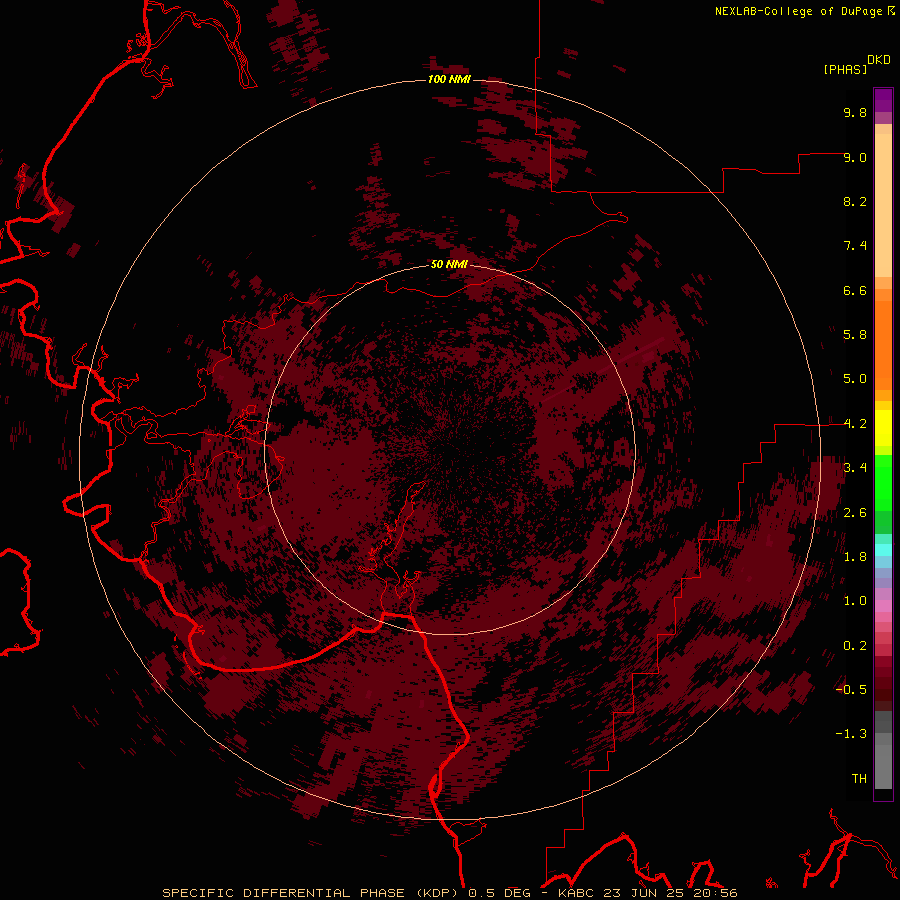The width and height of the screenshot is (900, 900).
Task: Click the '50 NMI' range ring label
Action: click(x=449, y=264)
